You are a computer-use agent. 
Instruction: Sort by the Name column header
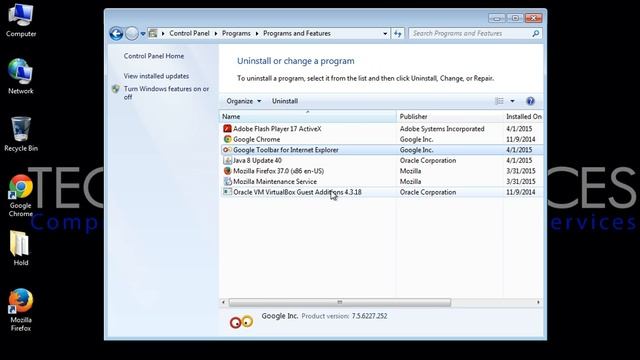click(x=308, y=117)
